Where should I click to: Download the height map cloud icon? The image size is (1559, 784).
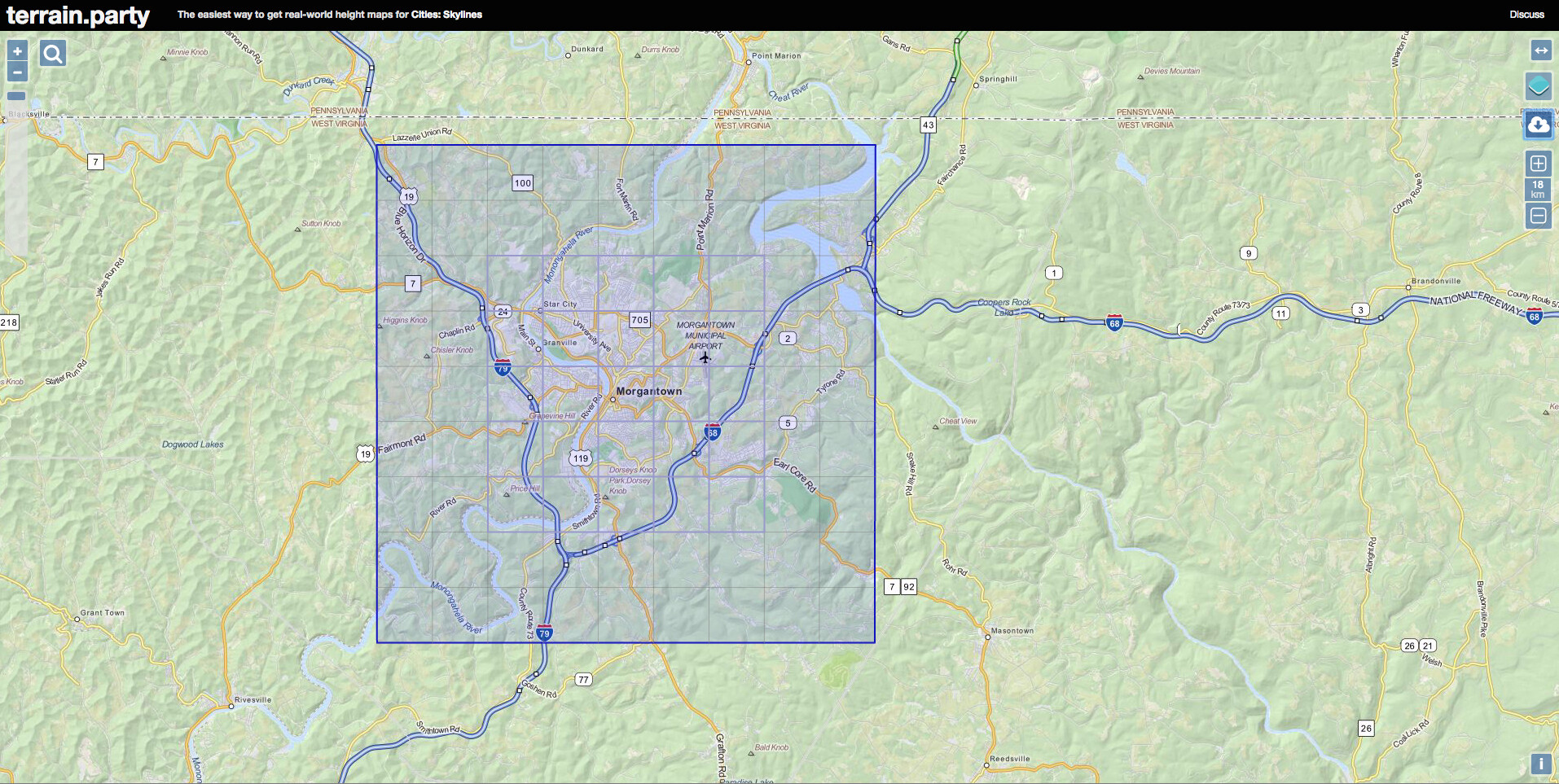(1538, 125)
